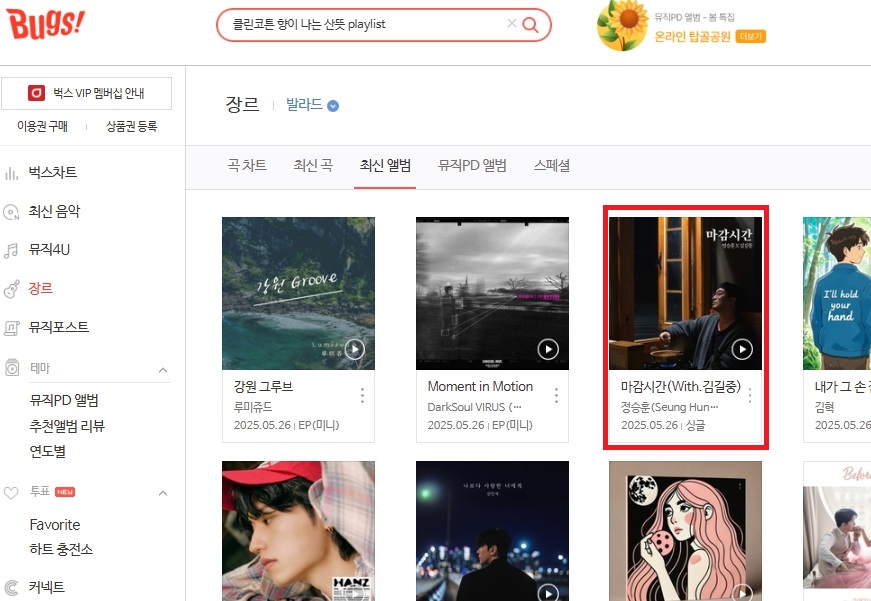Open 뮤직PD 앨범 in sidebar
The height and width of the screenshot is (601, 871).
[x=64, y=400]
